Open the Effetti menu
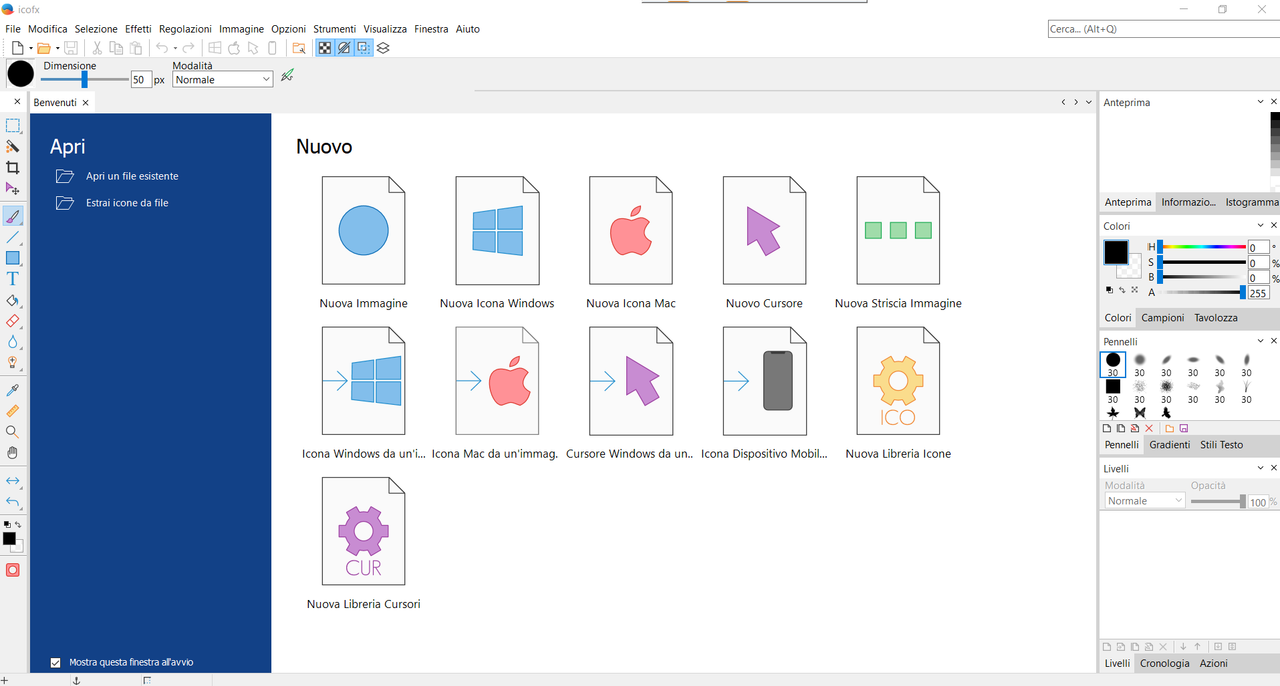 (138, 29)
